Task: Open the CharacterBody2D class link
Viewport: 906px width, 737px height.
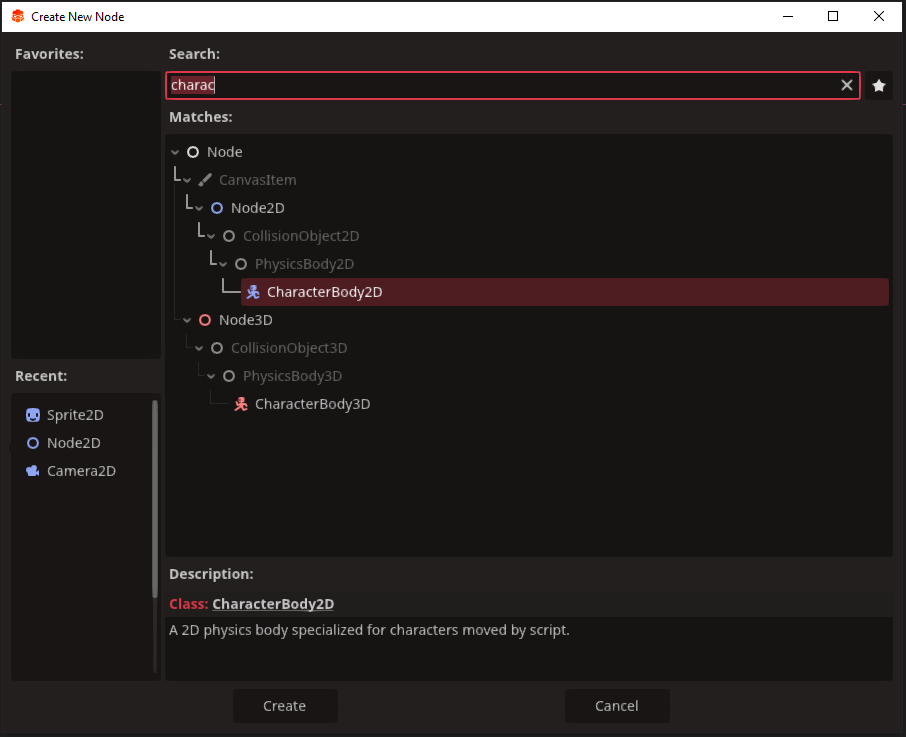Action: (273, 604)
